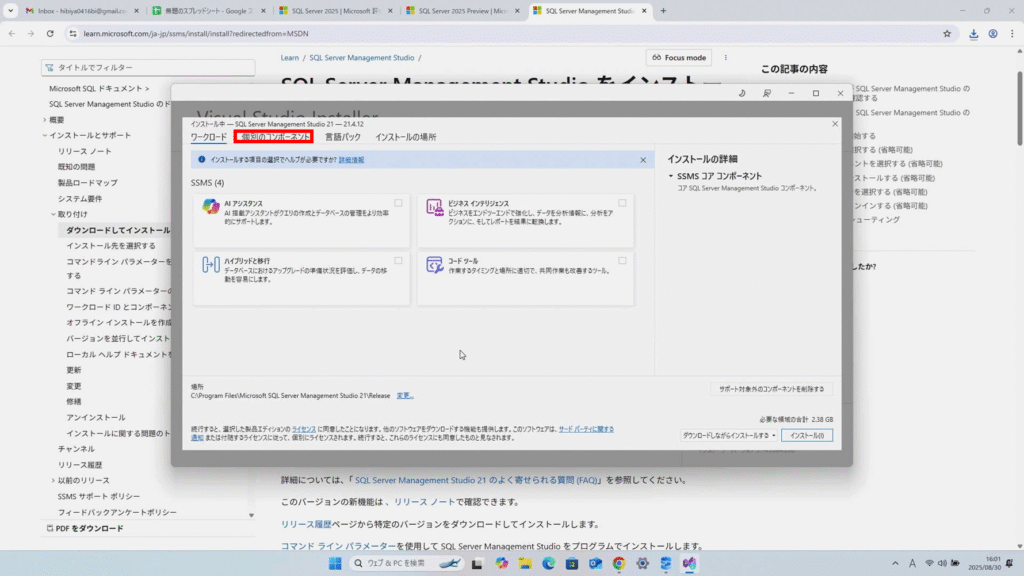Open the ライセンス link in the installer

click(304, 429)
